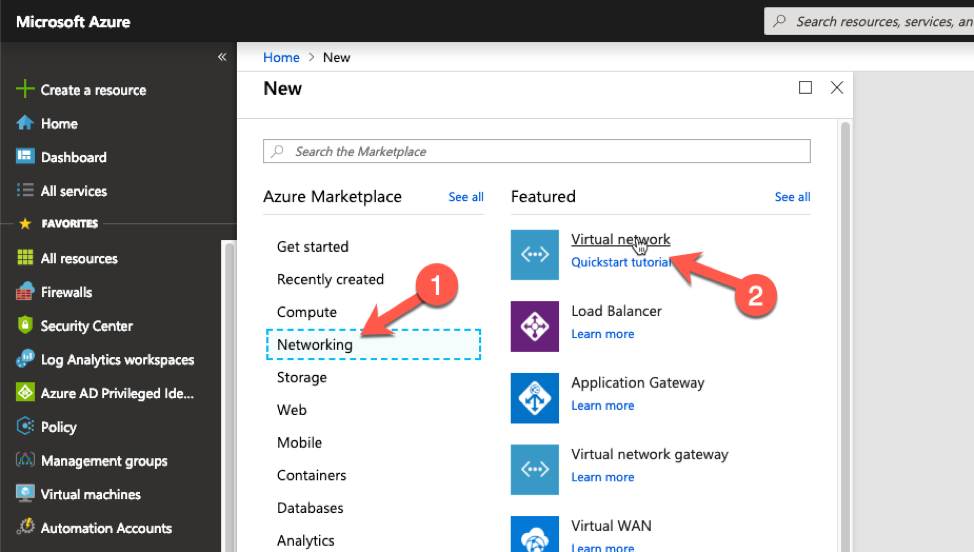Click the Virtual network gateway title
The width and height of the screenshot is (974, 552).
pyautogui.click(x=649, y=455)
